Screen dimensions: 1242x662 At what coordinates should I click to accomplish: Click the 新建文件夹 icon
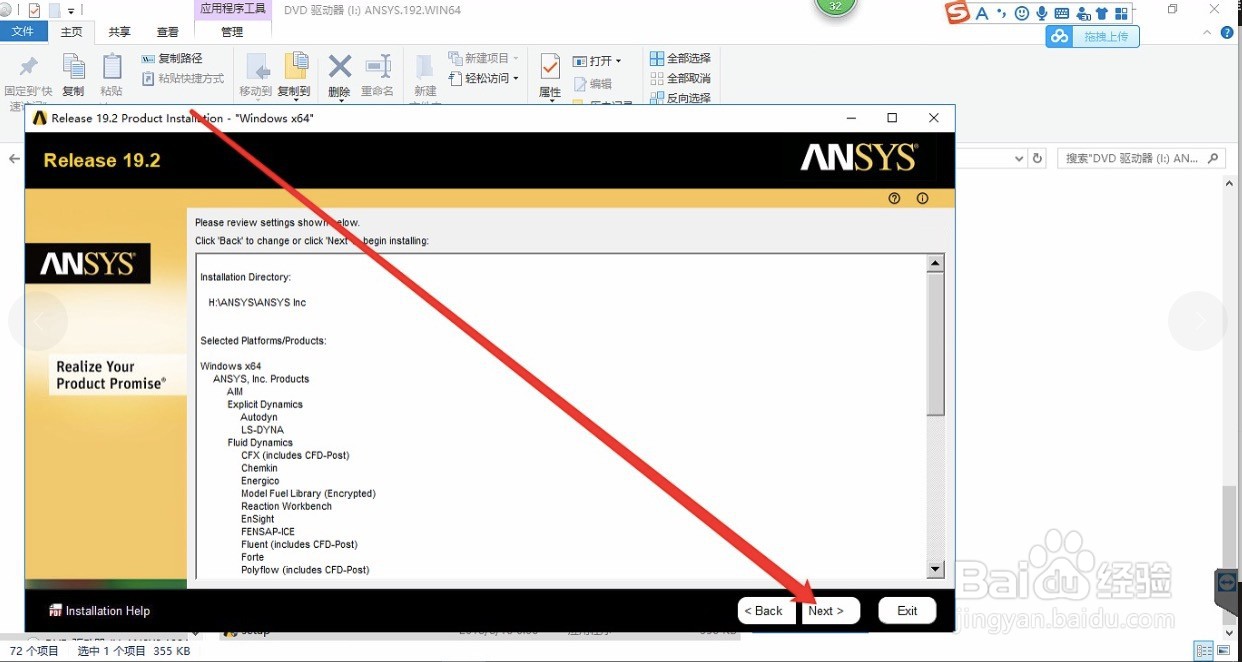tap(425, 66)
